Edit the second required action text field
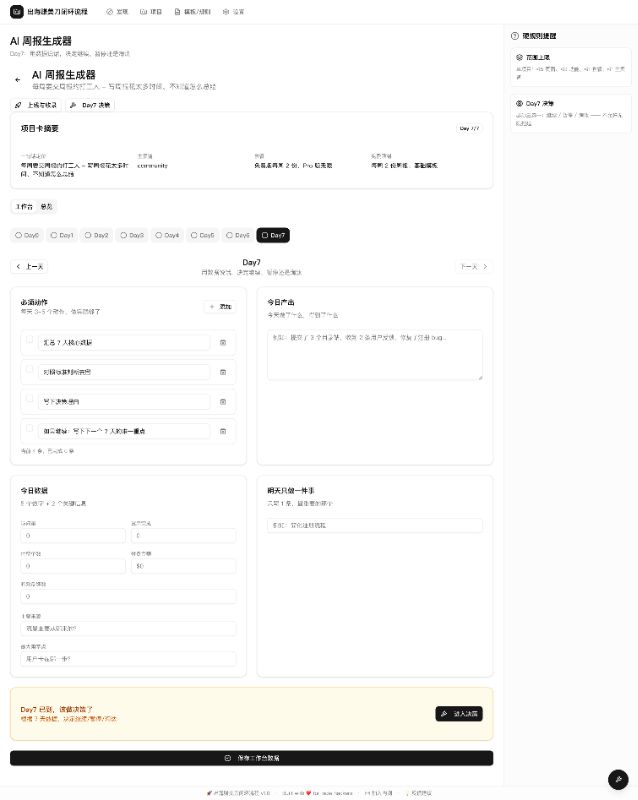This screenshot has height=800, width=638. click(124, 372)
